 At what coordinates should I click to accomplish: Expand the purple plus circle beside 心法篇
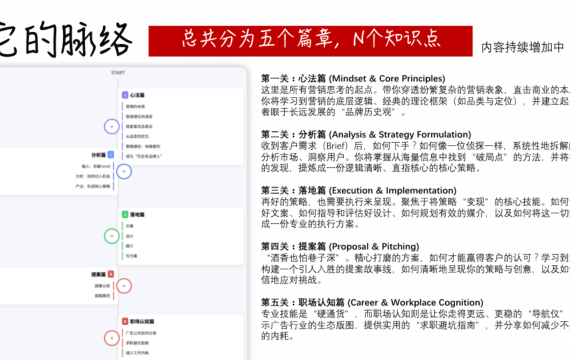(112, 127)
